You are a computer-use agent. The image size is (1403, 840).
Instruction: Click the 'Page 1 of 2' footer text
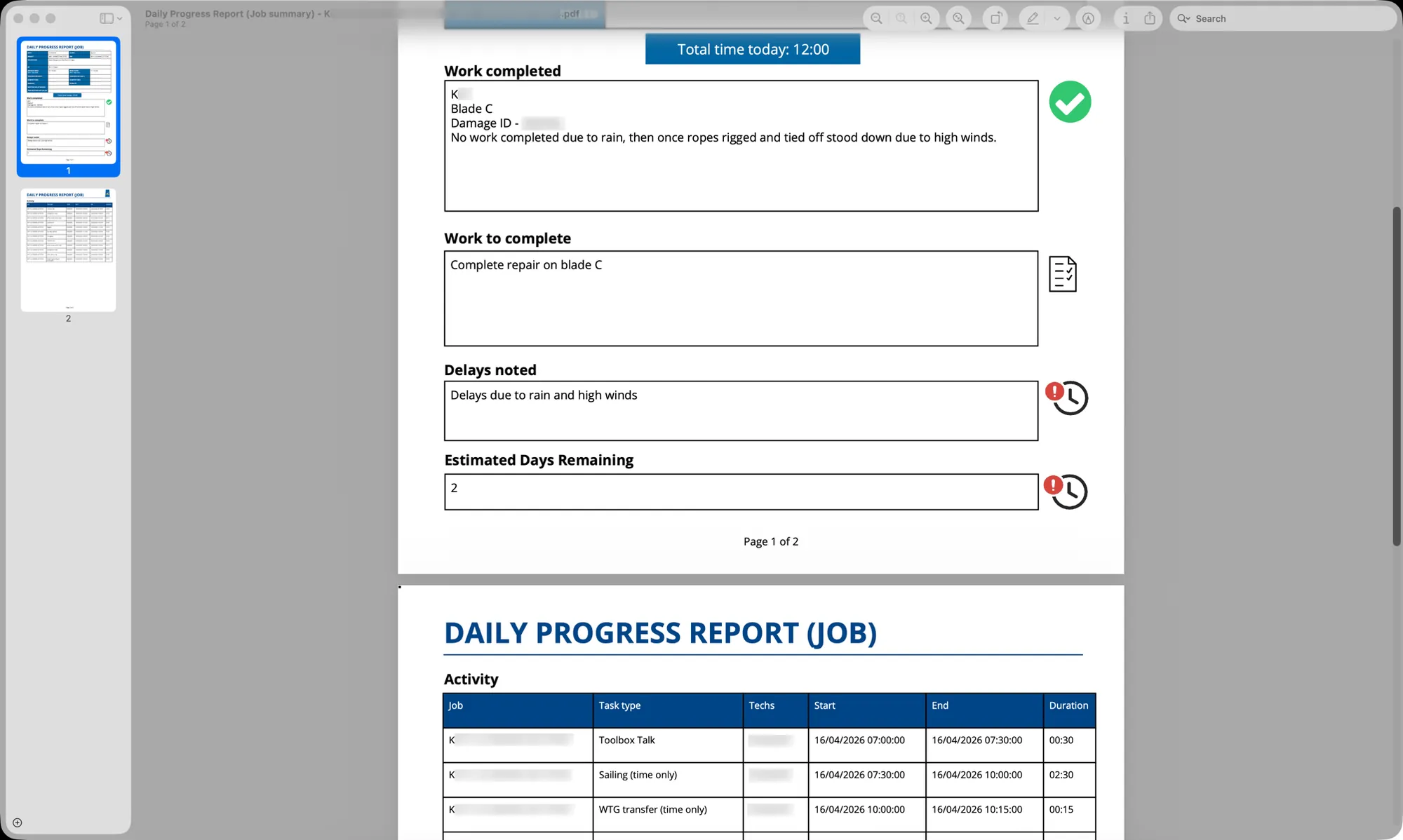[x=771, y=541]
